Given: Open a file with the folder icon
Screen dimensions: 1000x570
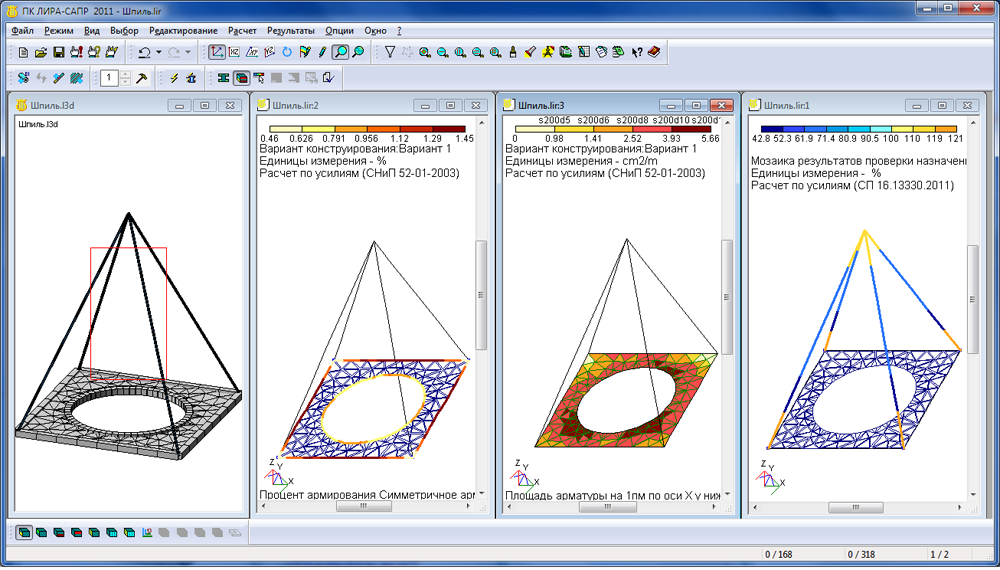Looking at the screenshot, I should click(x=41, y=52).
